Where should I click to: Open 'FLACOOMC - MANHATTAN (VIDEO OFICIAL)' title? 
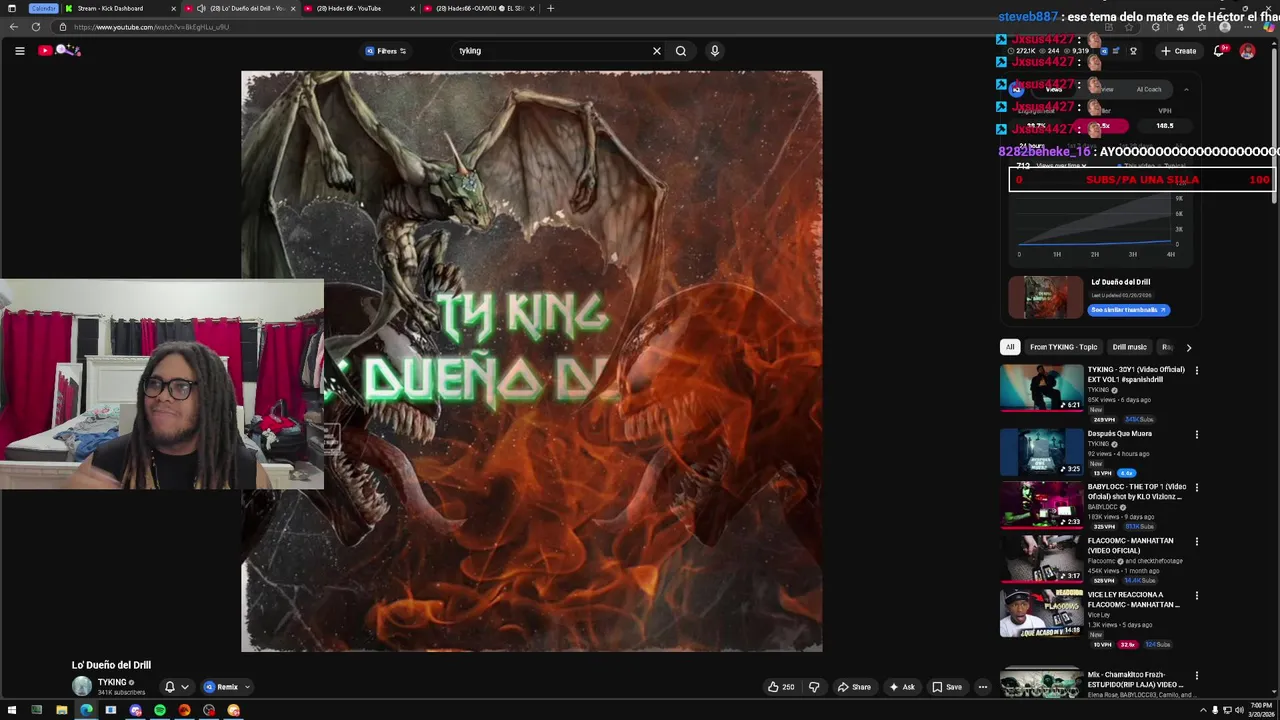(x=1131, y=546)
